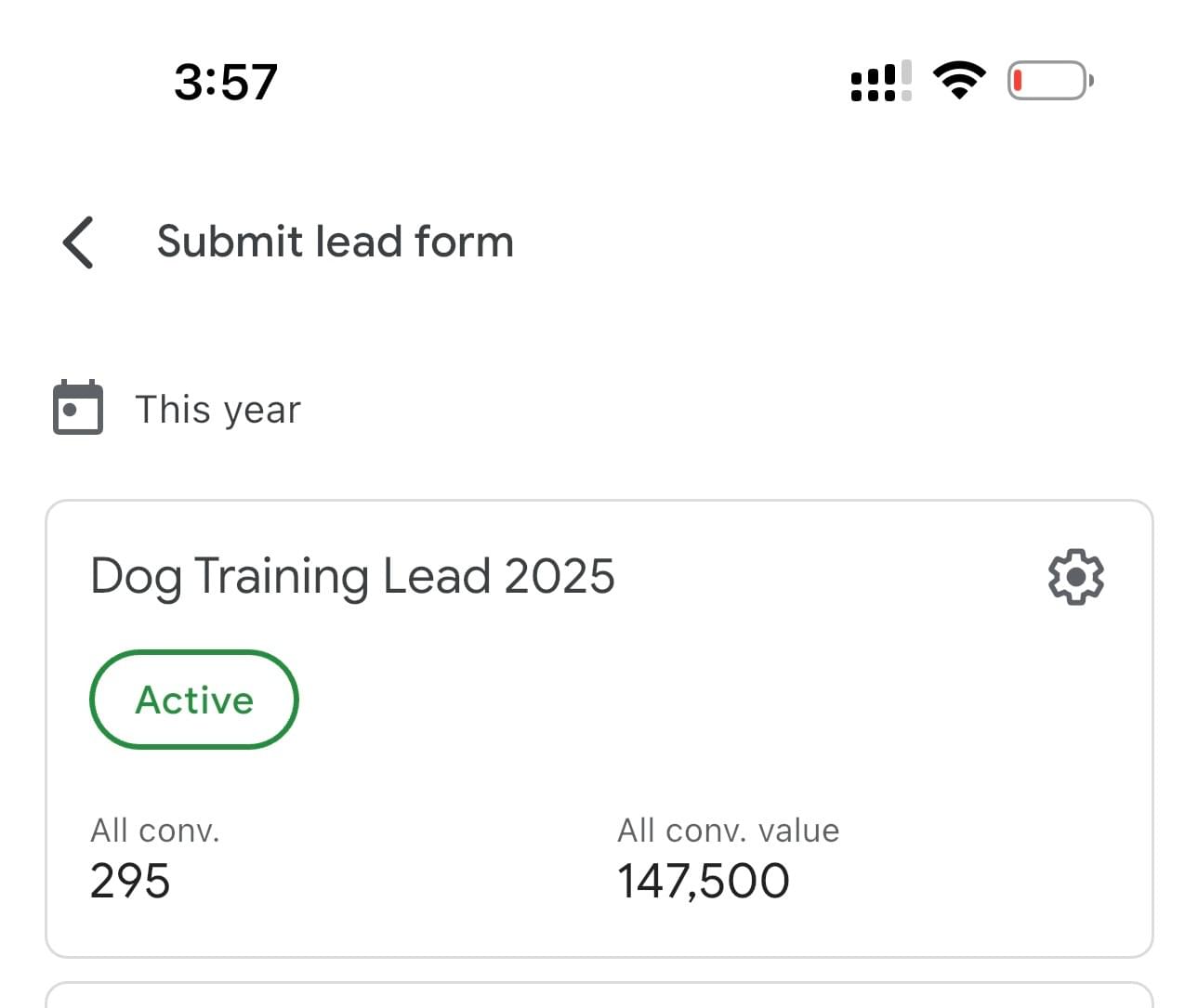Tap the cellular signal strength icon
Screen dimensions: 1198x1008
[881, 81]
